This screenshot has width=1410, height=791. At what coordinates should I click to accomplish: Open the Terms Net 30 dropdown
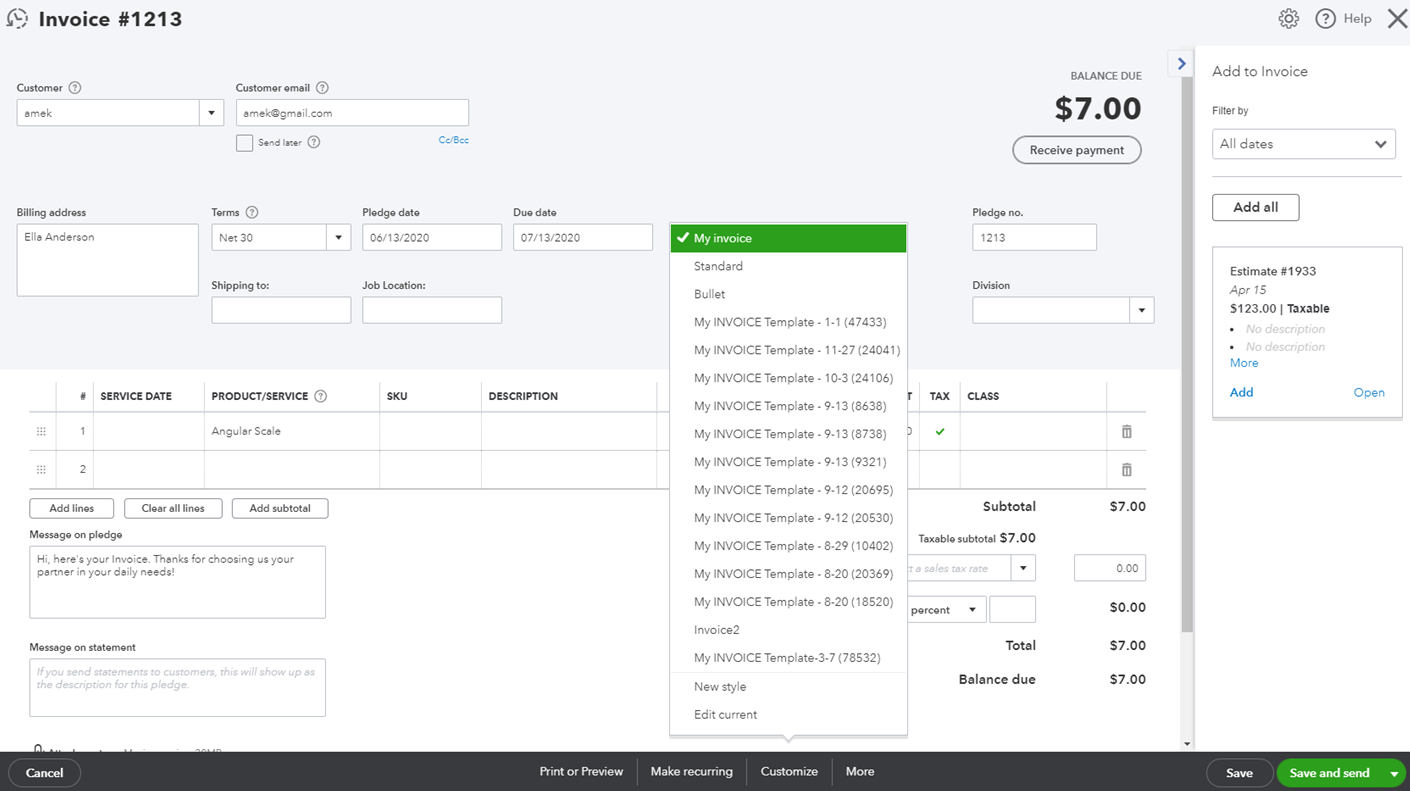(338, 237)
